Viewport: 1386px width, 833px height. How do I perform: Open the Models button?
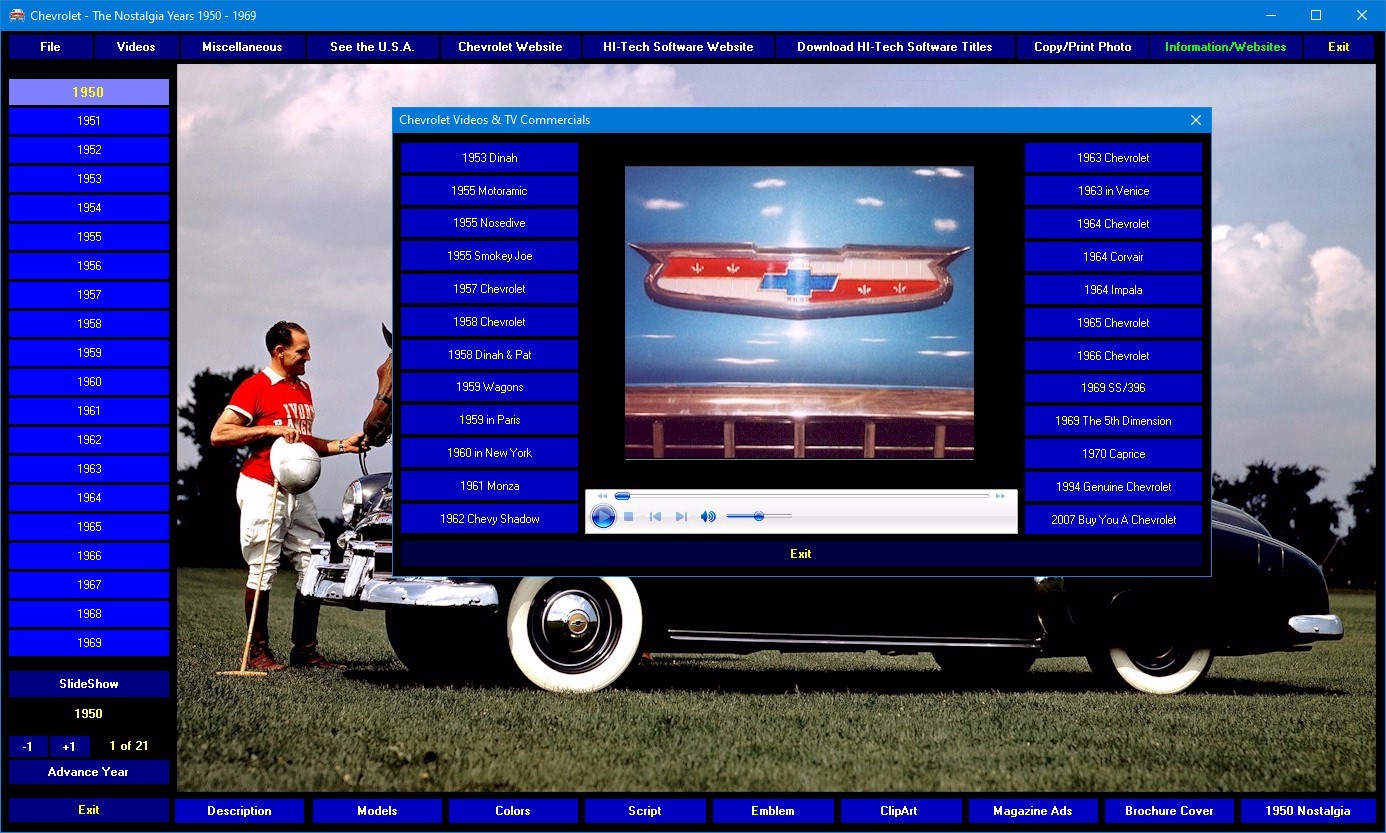[377, 811]
